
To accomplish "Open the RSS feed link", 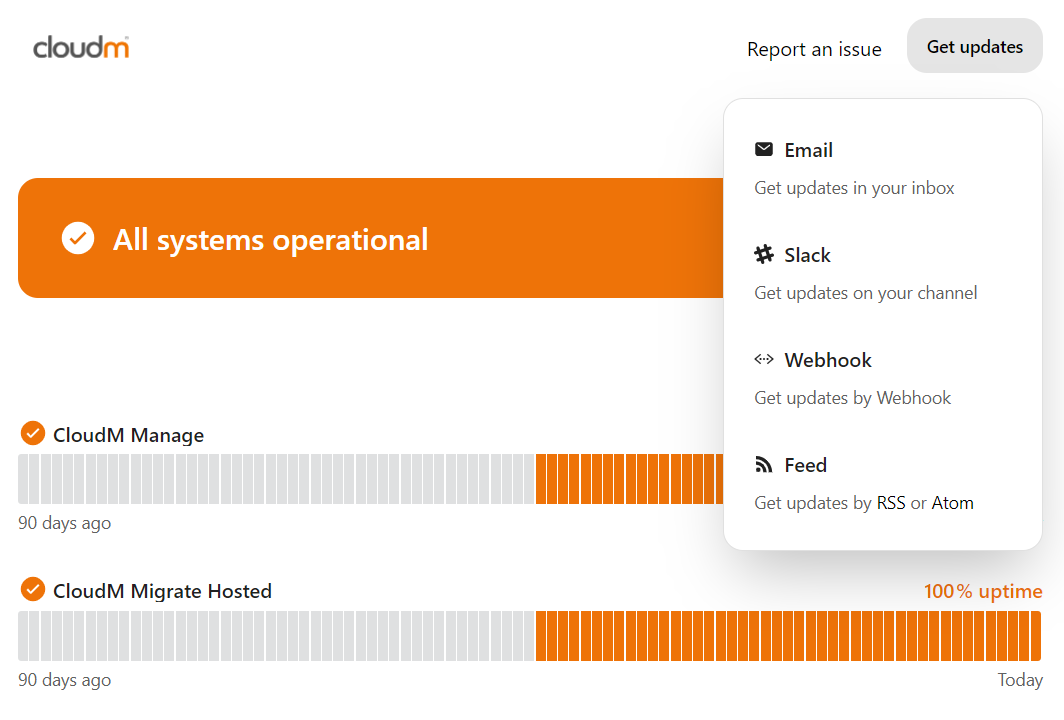I will click(x=890, y=503).
